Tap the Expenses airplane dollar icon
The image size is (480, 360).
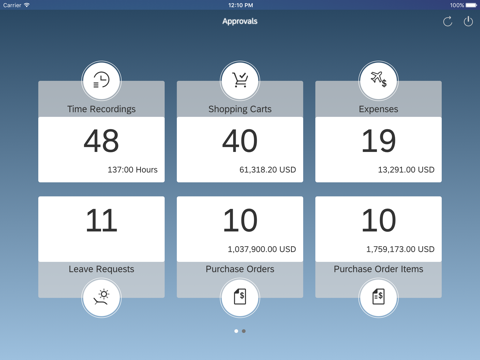[x=378, y=80]
